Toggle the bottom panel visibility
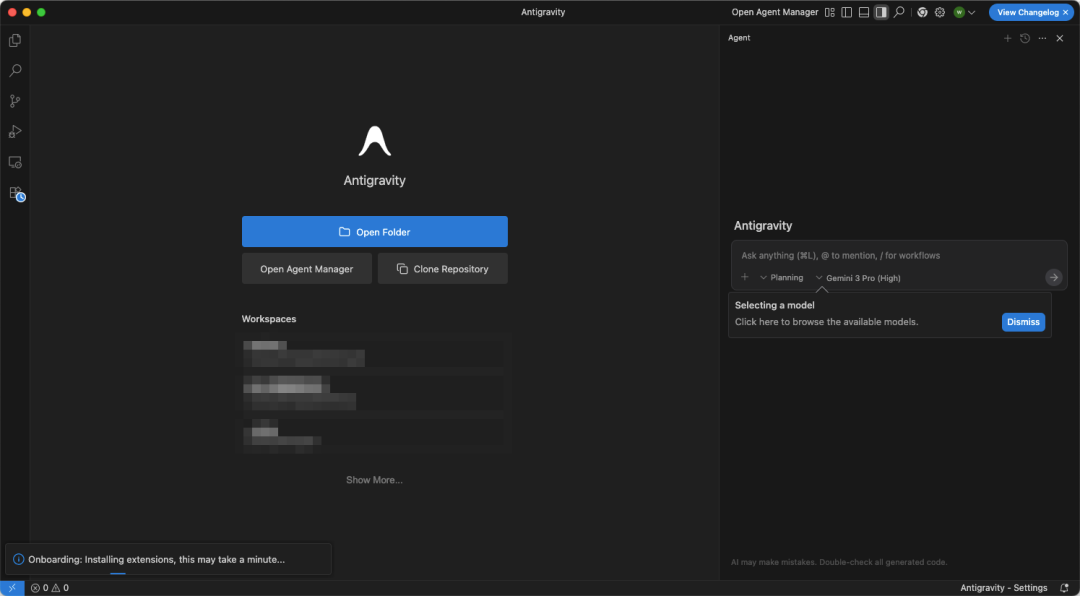 (863, 12)
